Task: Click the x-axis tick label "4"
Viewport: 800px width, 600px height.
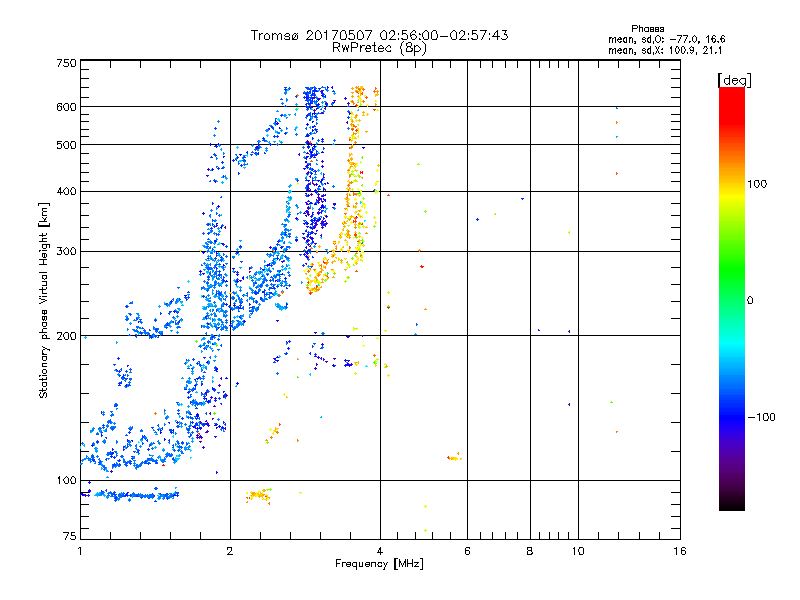Action: click(x=380, y=551)
